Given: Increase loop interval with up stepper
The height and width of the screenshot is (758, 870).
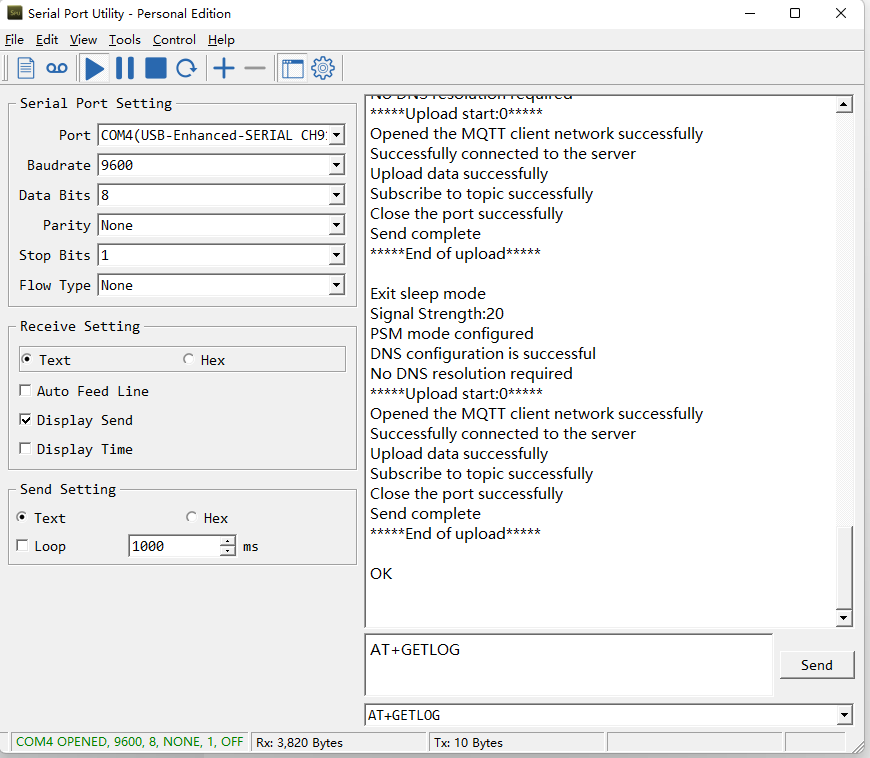Looking at the screenshot, I should point(227,541).
